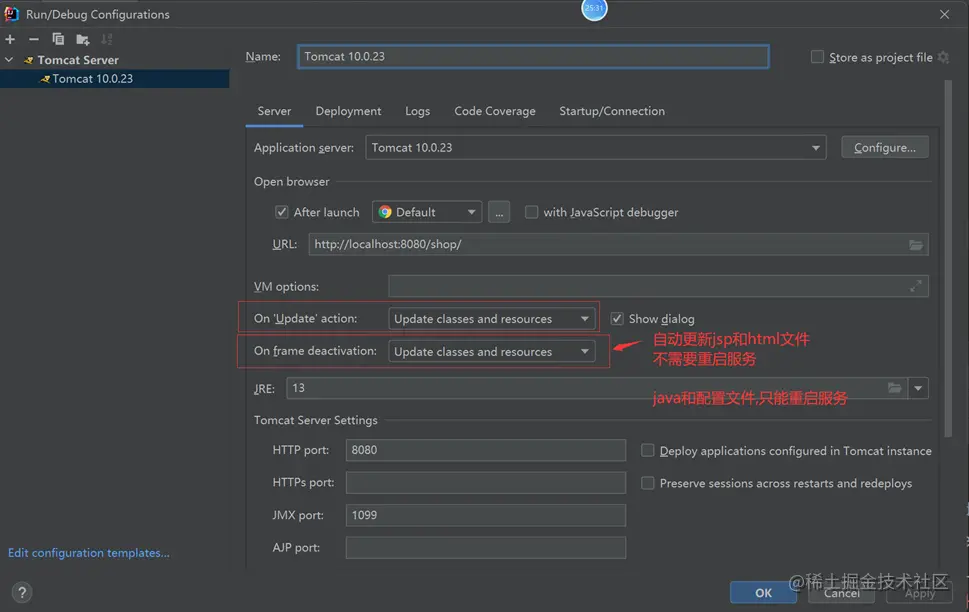Click the Configure... button
Screen dimensions: 969x612
pos(885,148)
